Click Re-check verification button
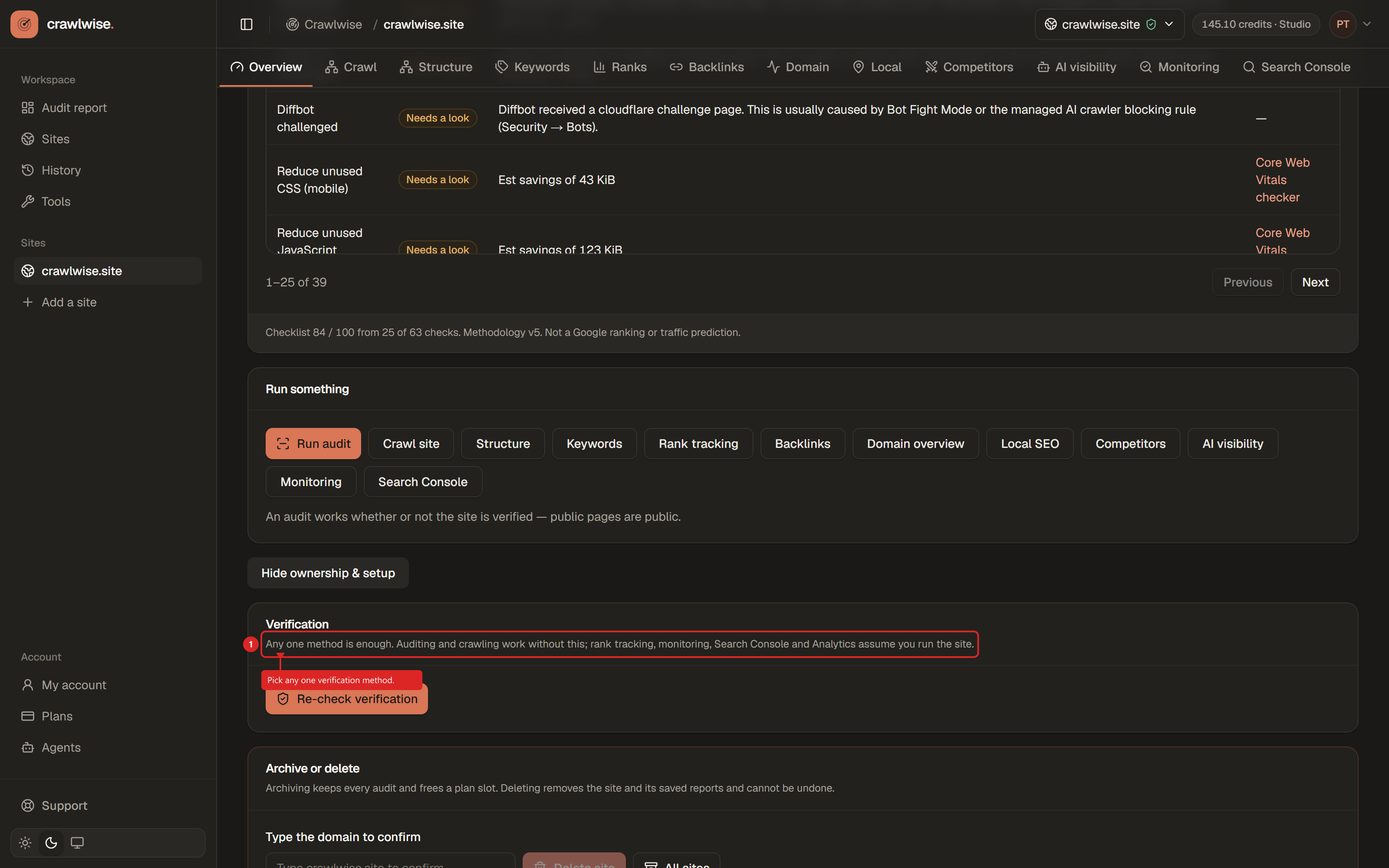 click(347, 699)
